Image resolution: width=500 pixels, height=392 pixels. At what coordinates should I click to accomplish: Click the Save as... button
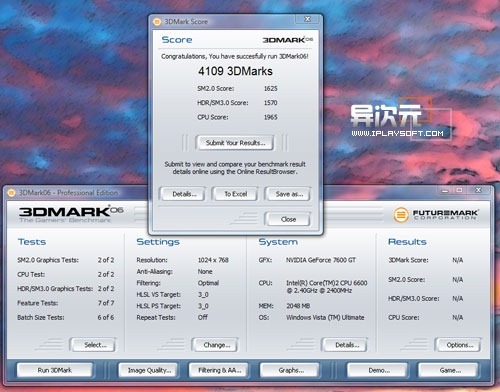(289, 194)
